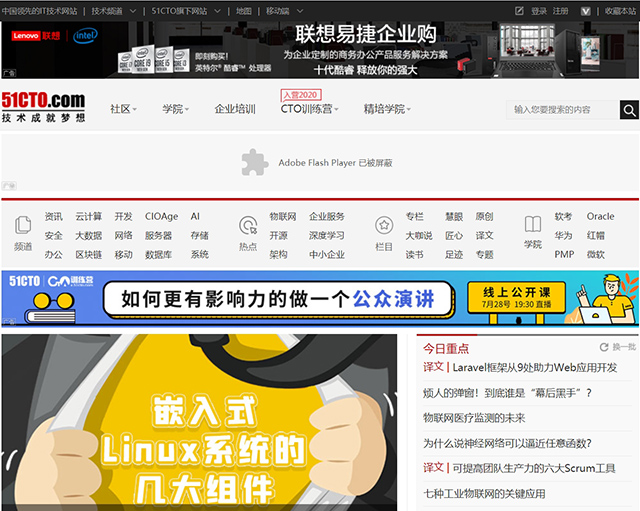The image size is (640, 511).
Task: Open the 安全 channel link
Action: click(53, 236)
